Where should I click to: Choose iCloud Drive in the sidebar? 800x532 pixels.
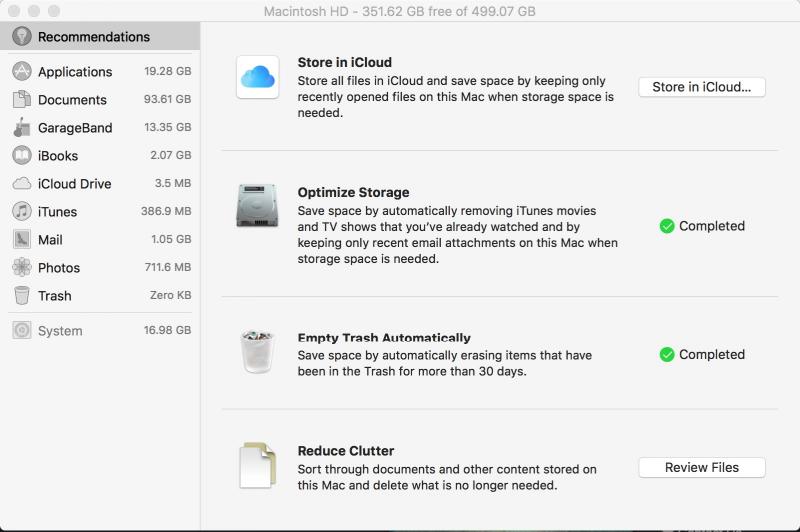[x=100, y=184]
